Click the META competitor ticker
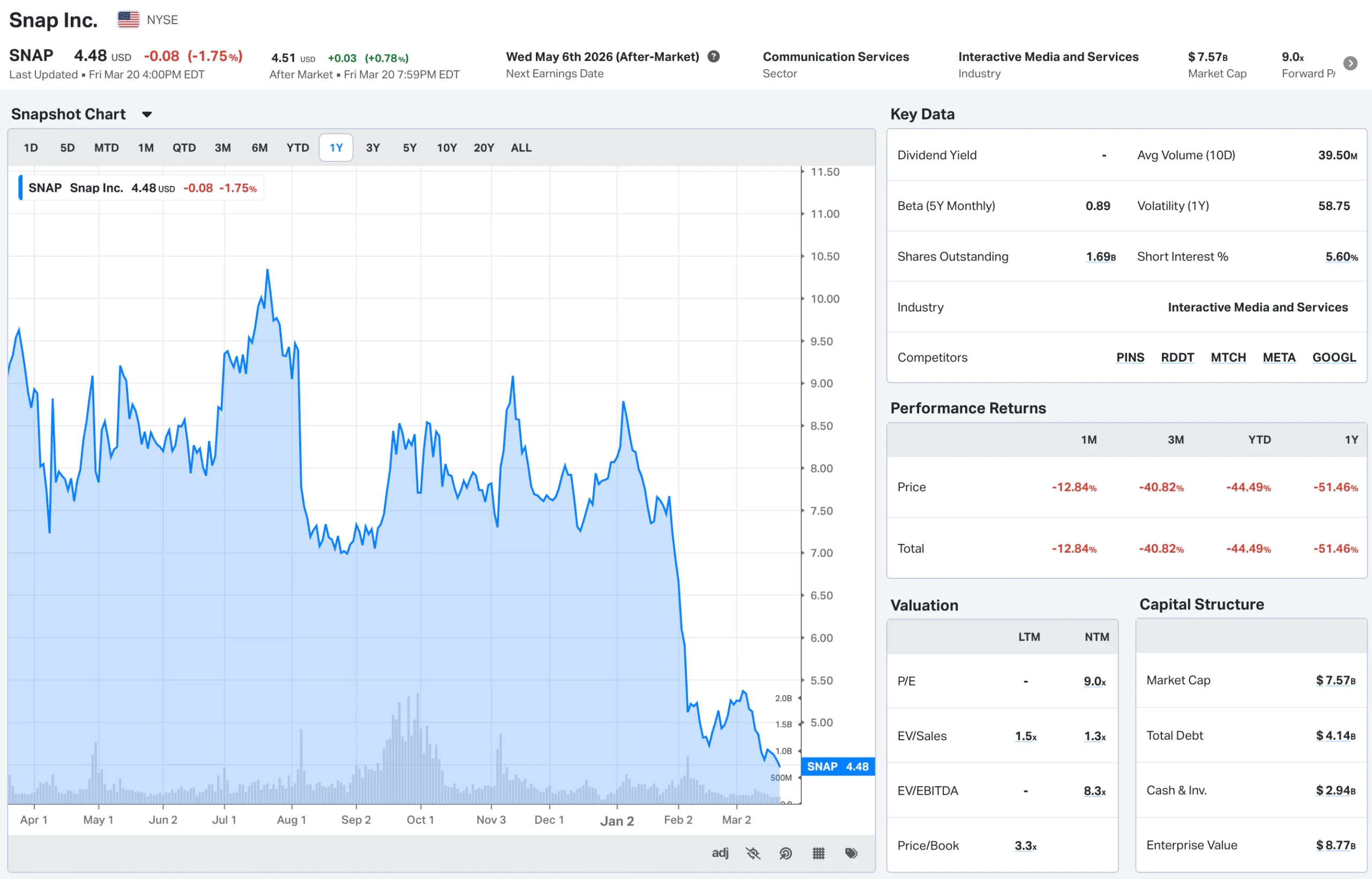 click(x=1278, y=357)
